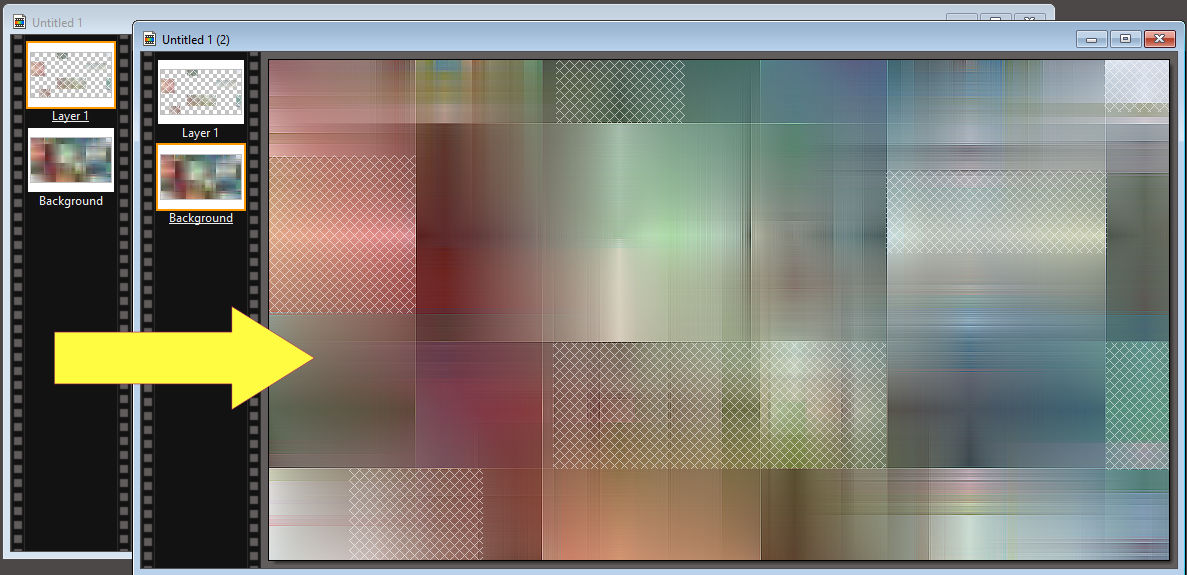Maximize the Untitled 1 (2) window
Viewport: 1187px width, 575px height.
[1126, 39]
